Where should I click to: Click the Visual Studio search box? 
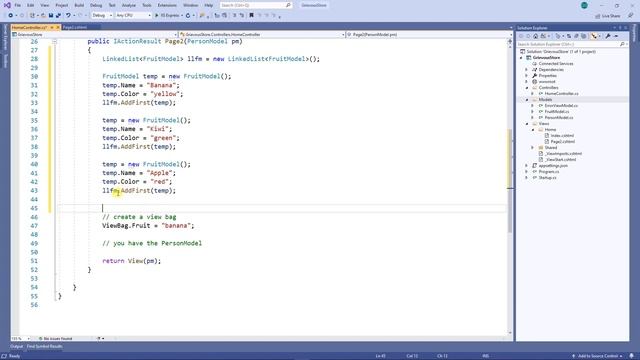point(256,5)
